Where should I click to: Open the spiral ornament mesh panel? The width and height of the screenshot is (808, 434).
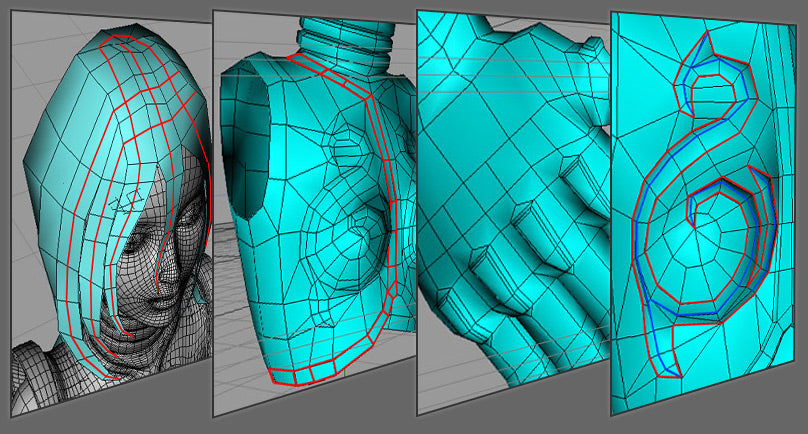[703, 213]
